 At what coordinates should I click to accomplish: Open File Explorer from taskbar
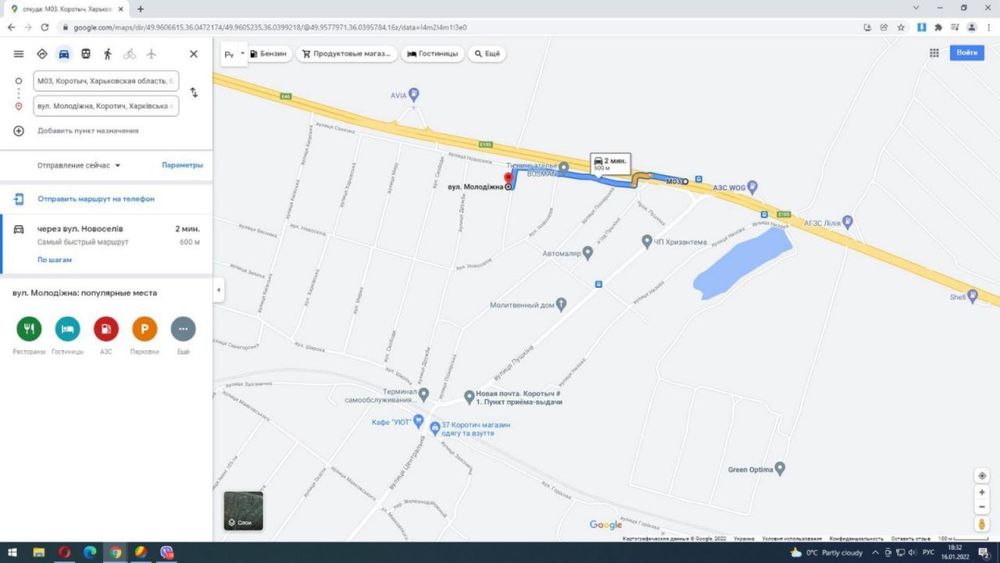39,552
